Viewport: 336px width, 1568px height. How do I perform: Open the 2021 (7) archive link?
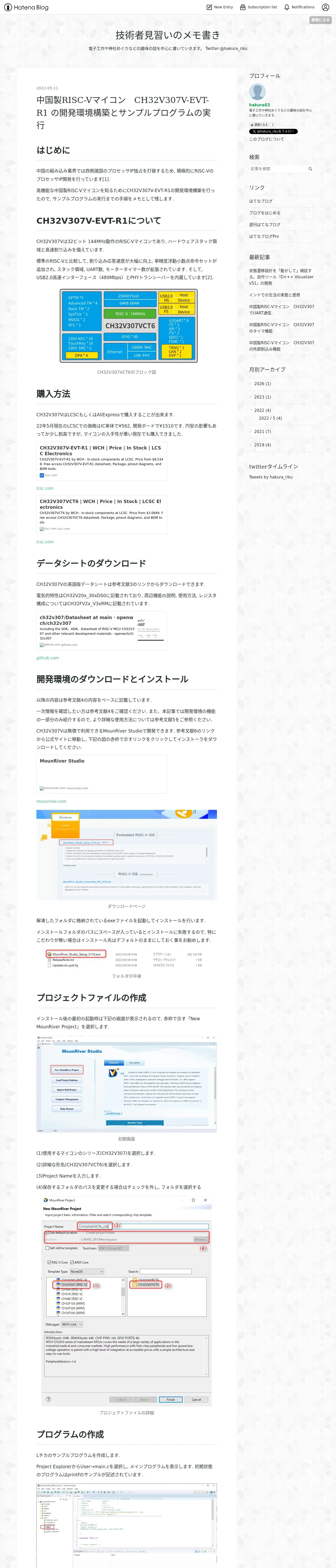(262, 431)
